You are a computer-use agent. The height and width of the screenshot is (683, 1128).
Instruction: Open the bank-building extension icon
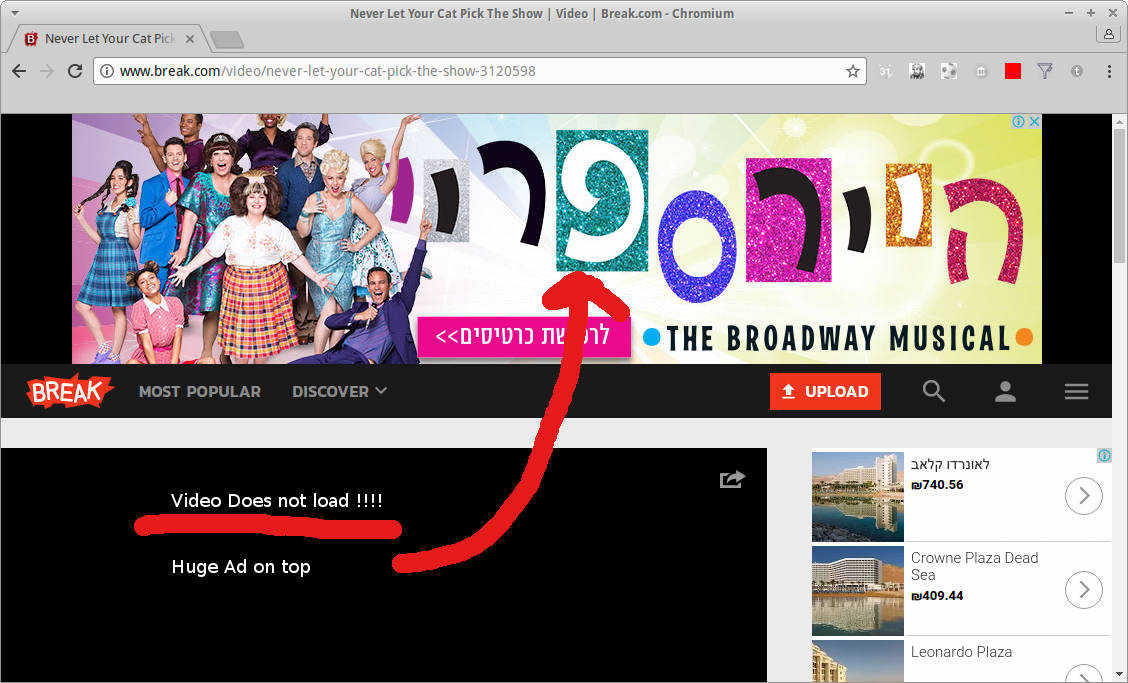(x=981, y=71)
